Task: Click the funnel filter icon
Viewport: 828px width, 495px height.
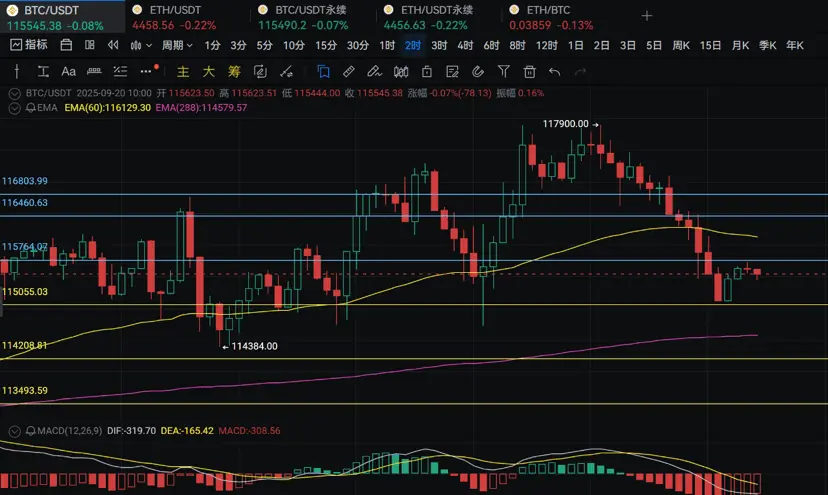Action: (x=504, y=71)
